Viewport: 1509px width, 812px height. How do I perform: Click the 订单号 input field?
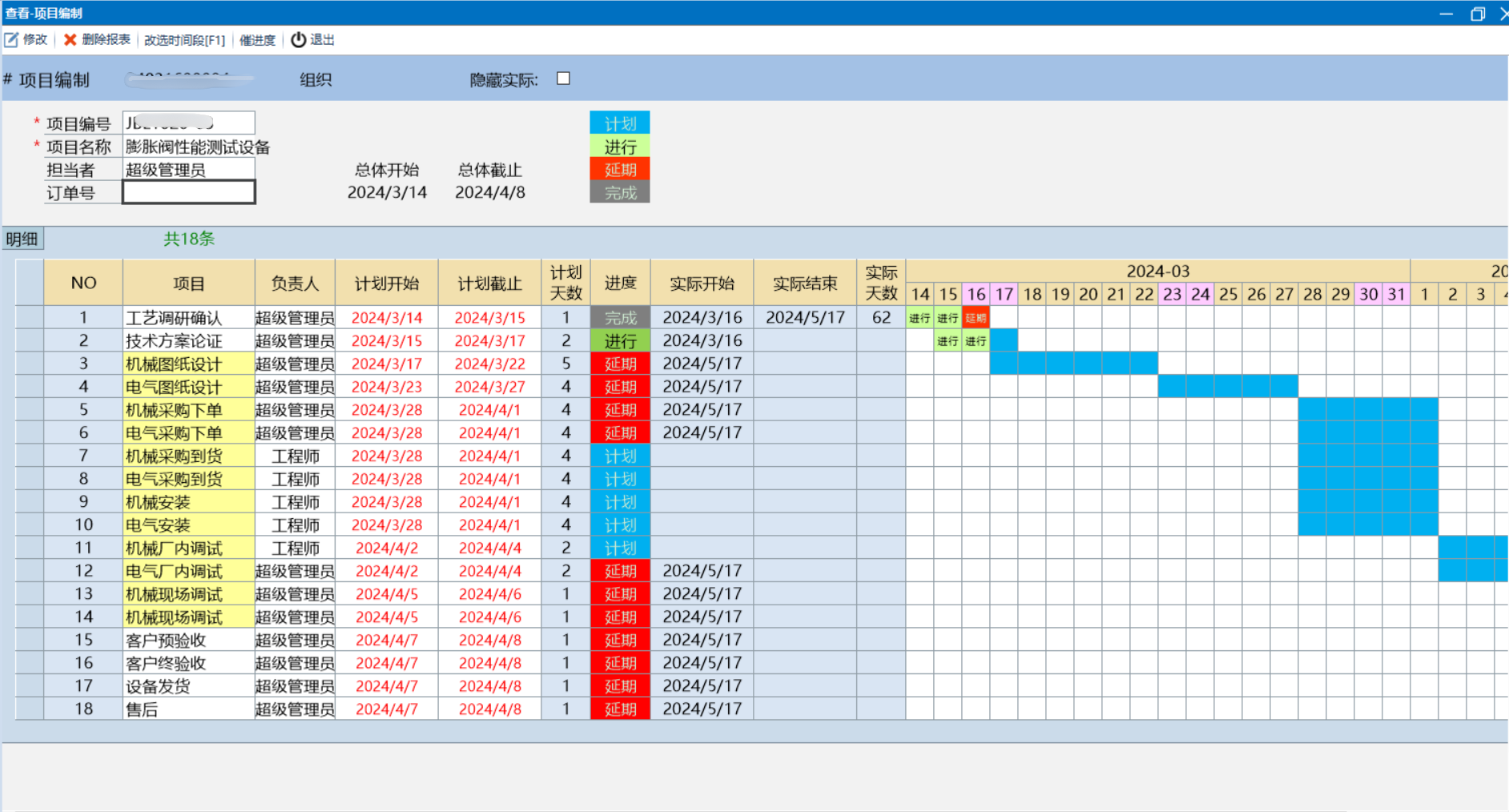189,193
